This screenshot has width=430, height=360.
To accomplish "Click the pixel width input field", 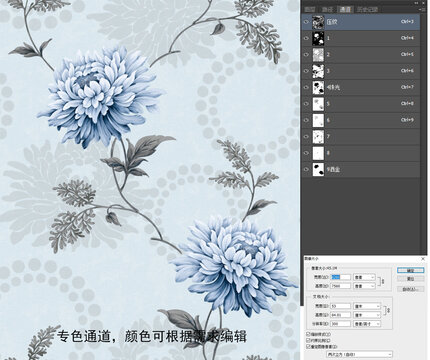I will tap(341, 277).
